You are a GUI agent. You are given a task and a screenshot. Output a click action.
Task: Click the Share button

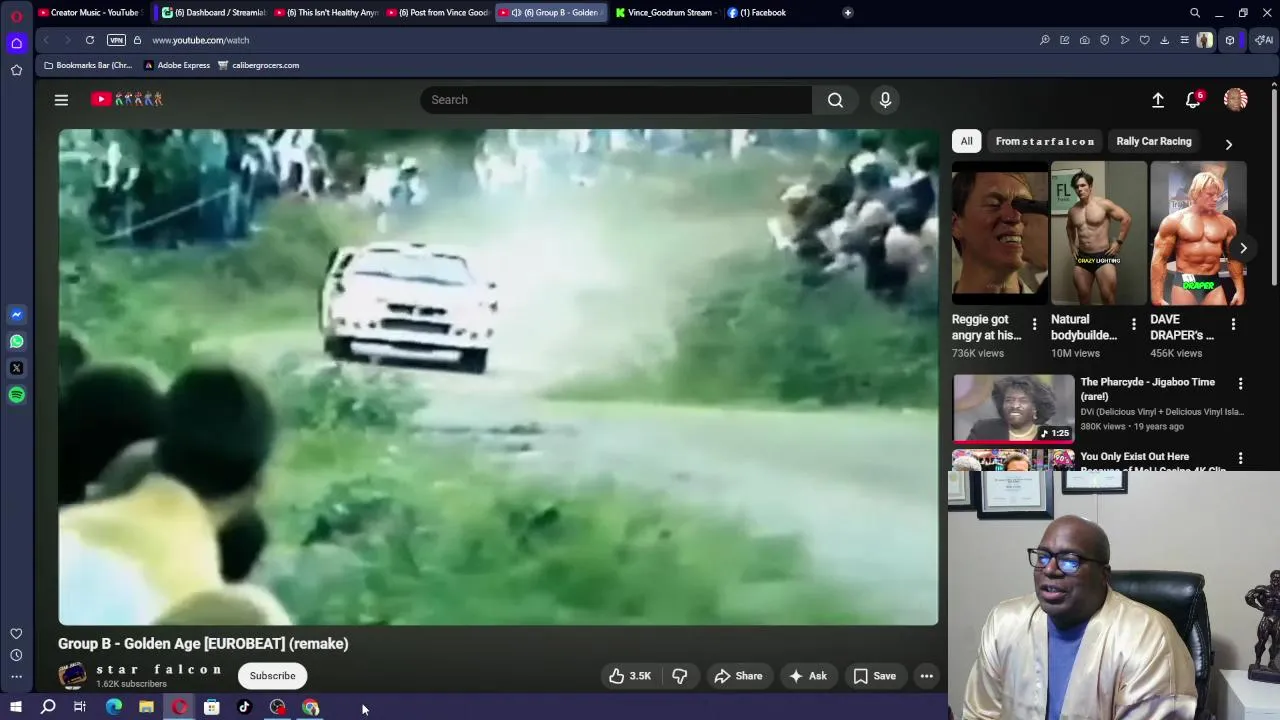point(738,676)
